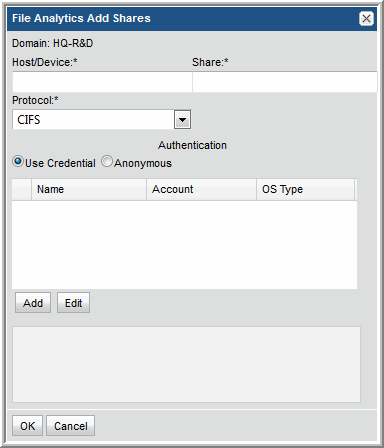The height and width of the screenshot is (448, 384).
Task: Click the Share input field
Action: coord(285,82)
